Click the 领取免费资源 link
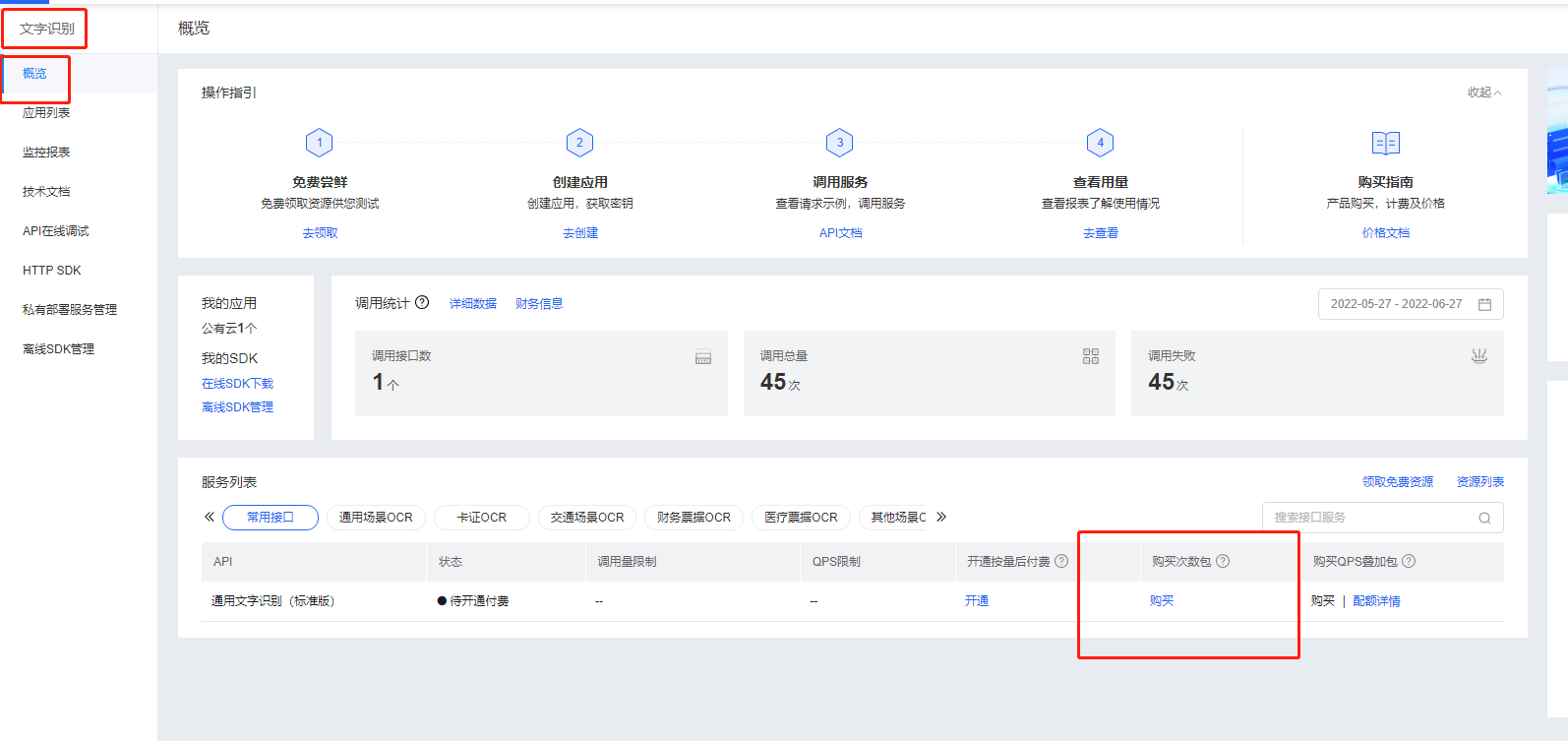This screenshot has height=741, width=1568. [1398, 482]
